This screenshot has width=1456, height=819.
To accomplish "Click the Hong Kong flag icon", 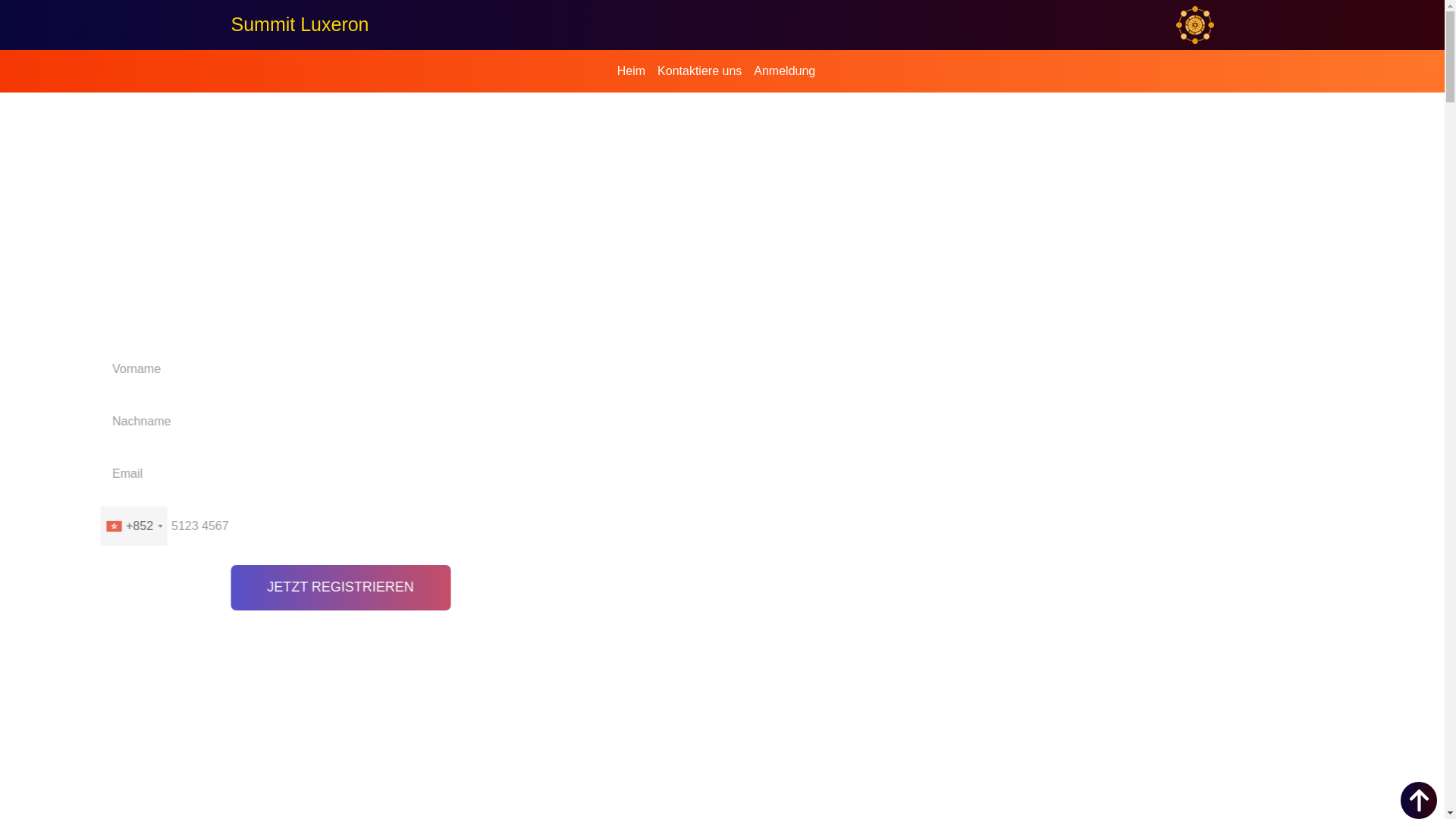I will pos(114,526).
